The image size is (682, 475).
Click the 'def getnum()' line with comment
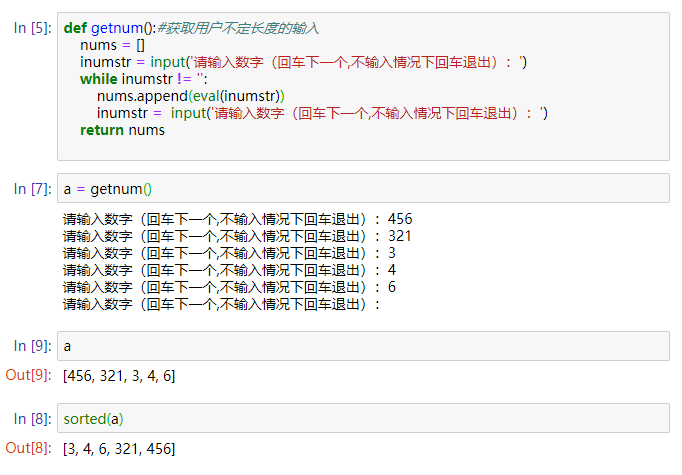coord(191,28)
